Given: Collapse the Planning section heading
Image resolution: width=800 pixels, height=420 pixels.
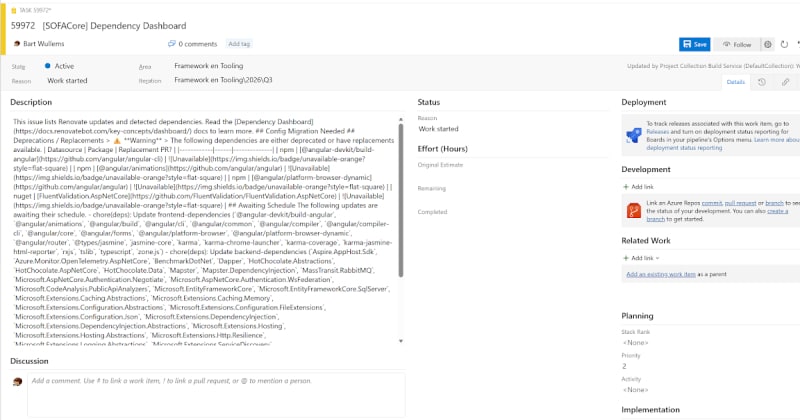Looking at the screenshot, I should point(637,316).
